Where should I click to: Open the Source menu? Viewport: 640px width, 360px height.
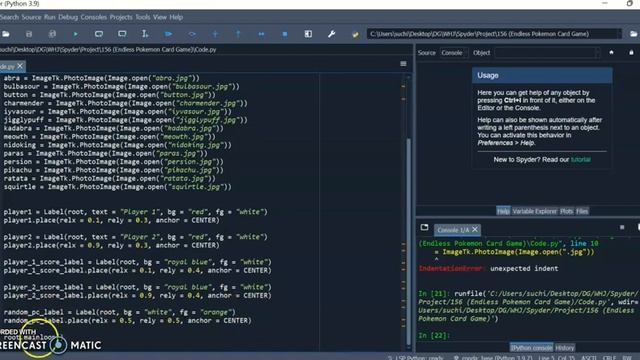point(31,17)
